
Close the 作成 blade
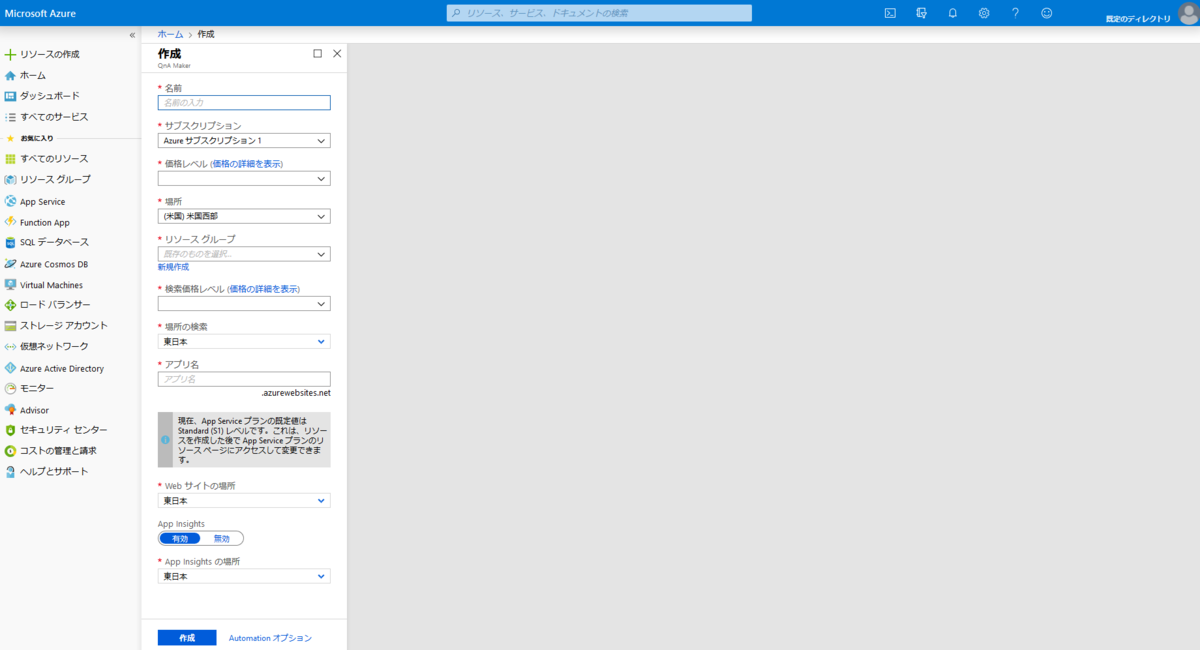tap(337, 54)
